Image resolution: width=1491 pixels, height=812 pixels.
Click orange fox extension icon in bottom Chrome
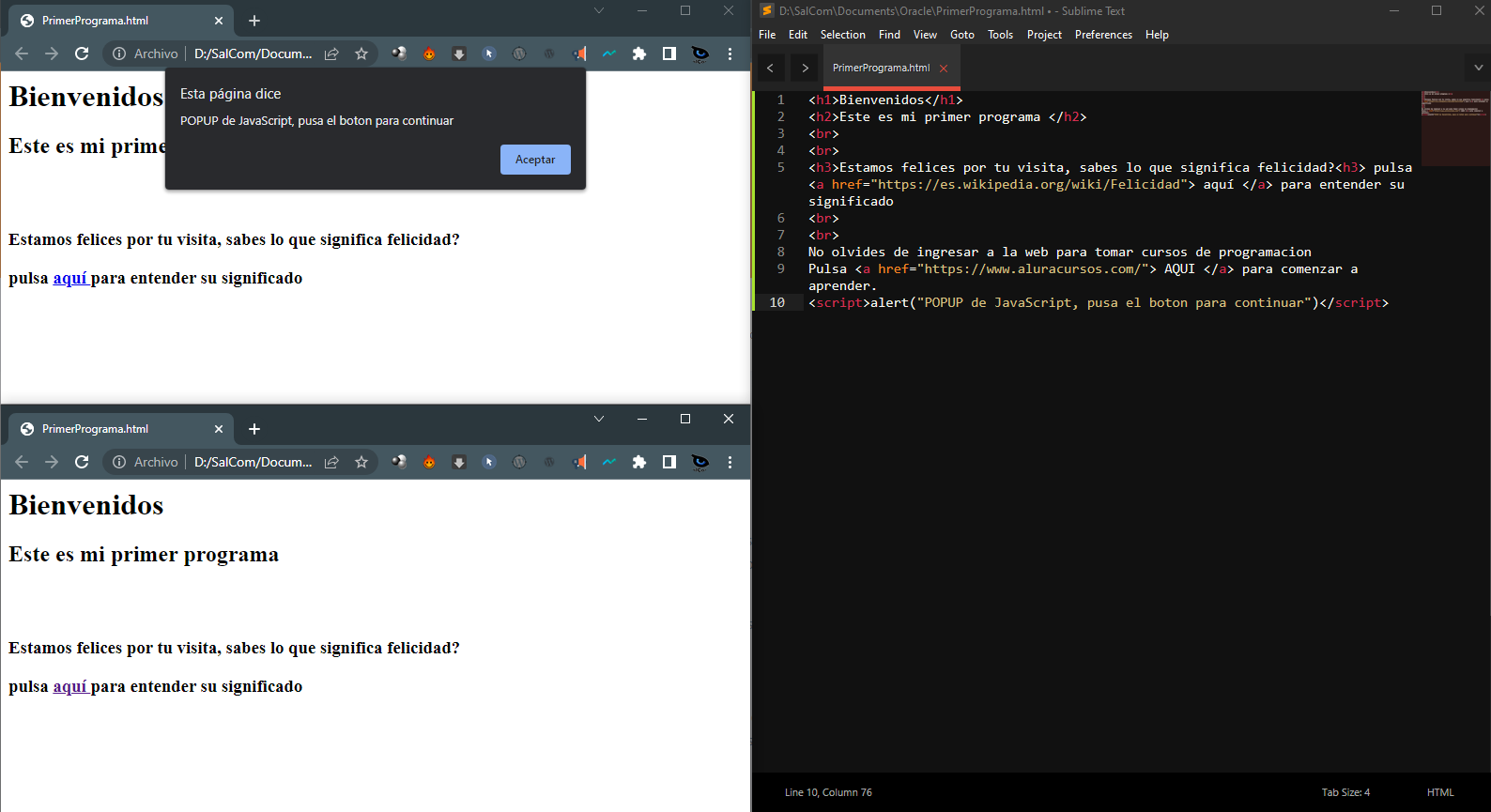click(x=429, y=462)
